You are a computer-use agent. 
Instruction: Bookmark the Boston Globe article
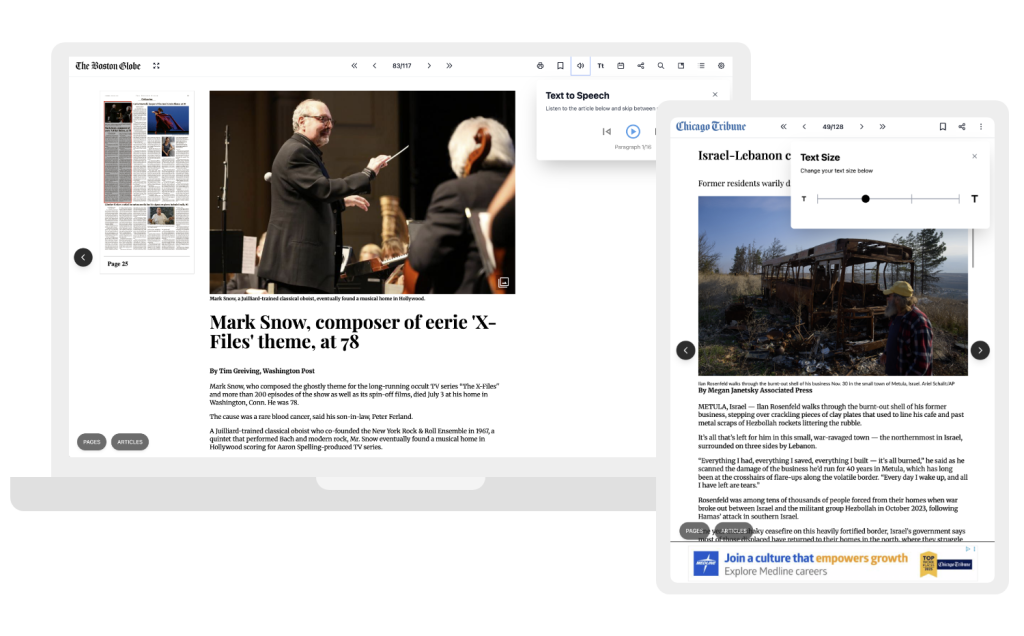pos(560,66)
